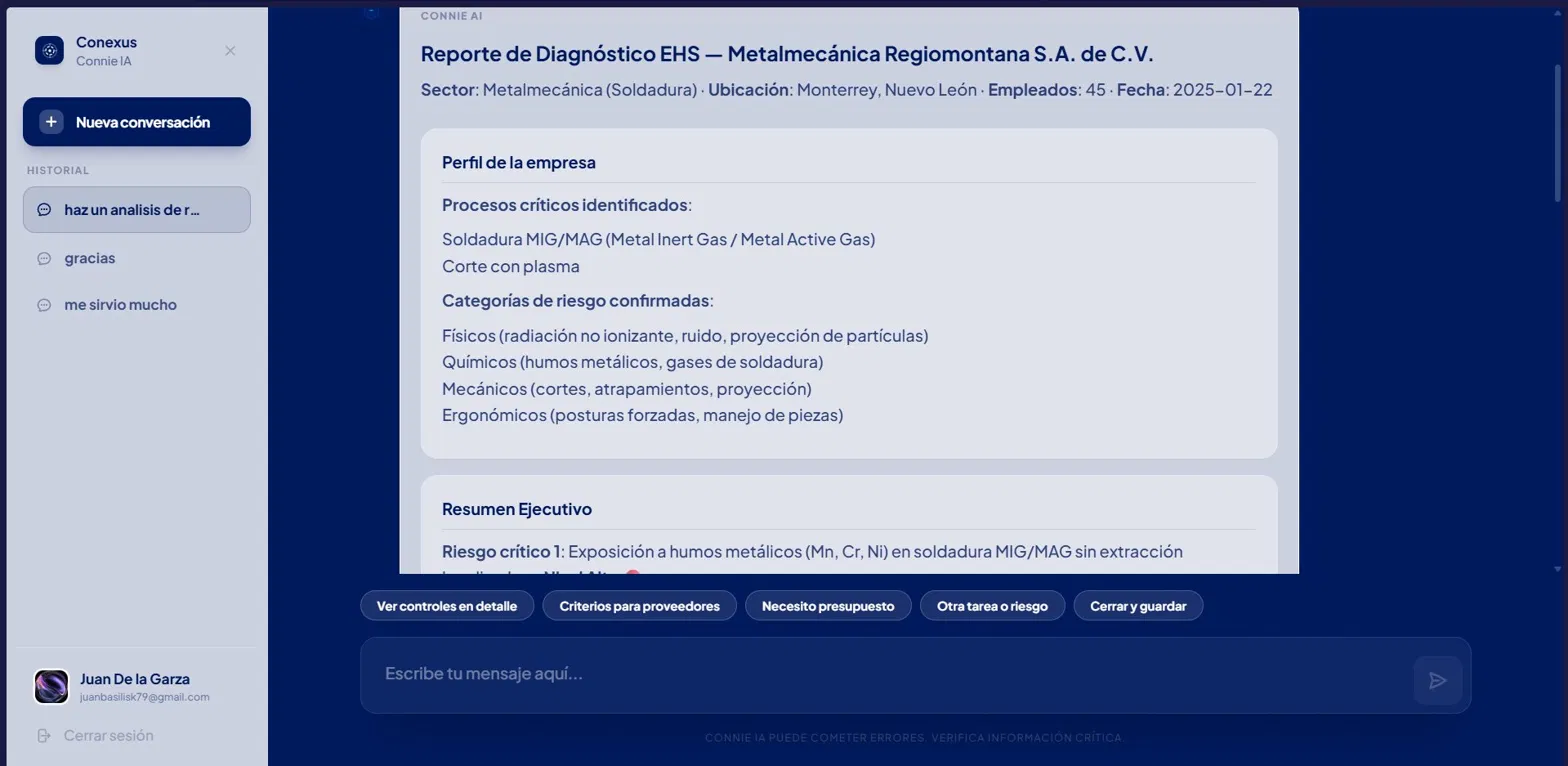The width and height of the screenshot is (1568, 766).
Task: Click the 'Ergonómicos' risk line
Action: point(642,415)
